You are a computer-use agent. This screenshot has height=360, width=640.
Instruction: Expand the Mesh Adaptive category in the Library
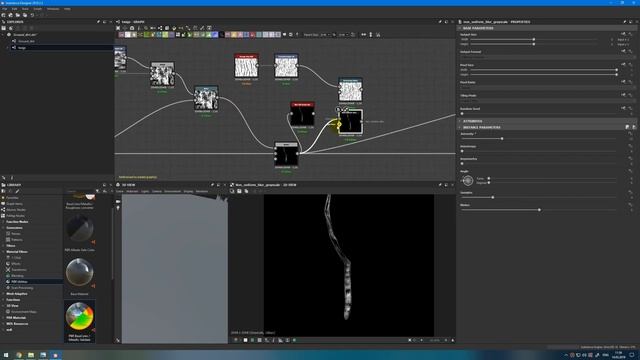3,293
